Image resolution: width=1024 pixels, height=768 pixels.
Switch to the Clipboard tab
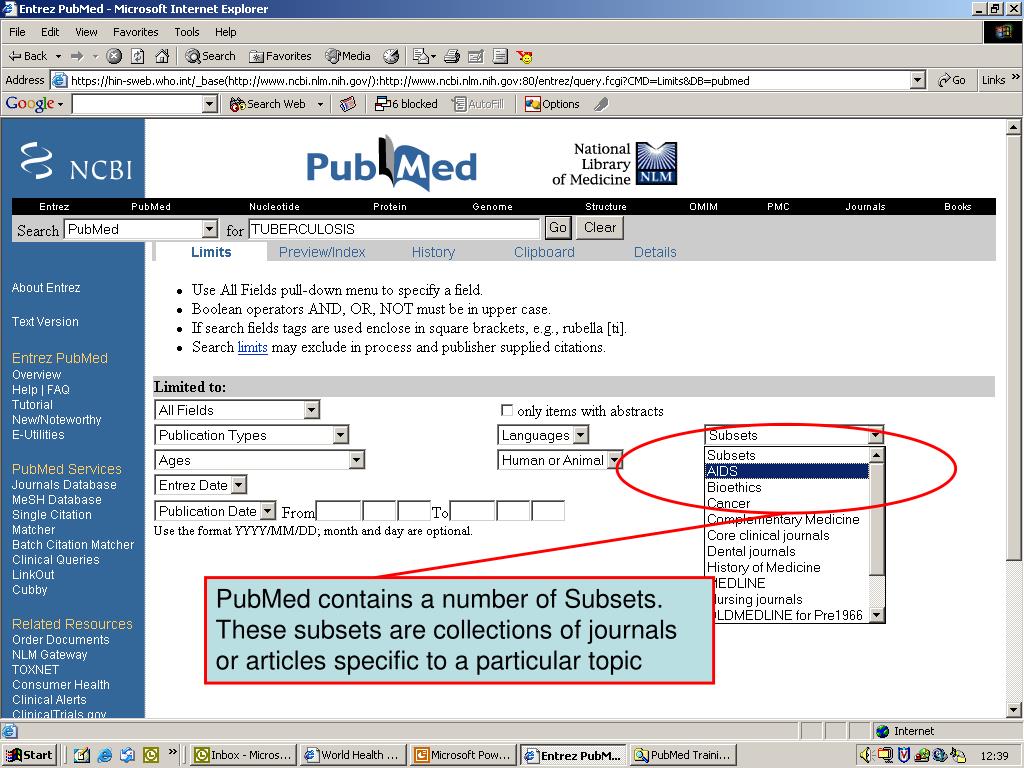544,252
